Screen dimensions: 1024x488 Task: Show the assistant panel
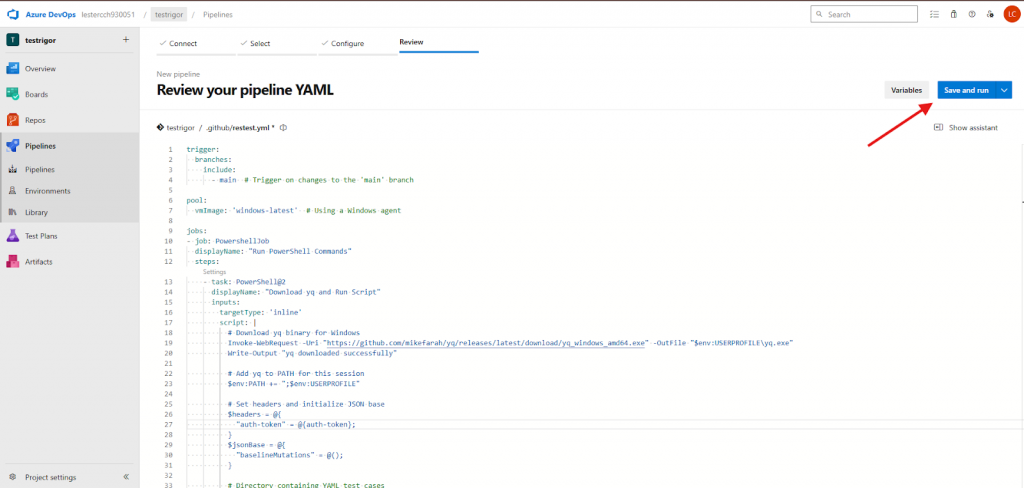966,128
